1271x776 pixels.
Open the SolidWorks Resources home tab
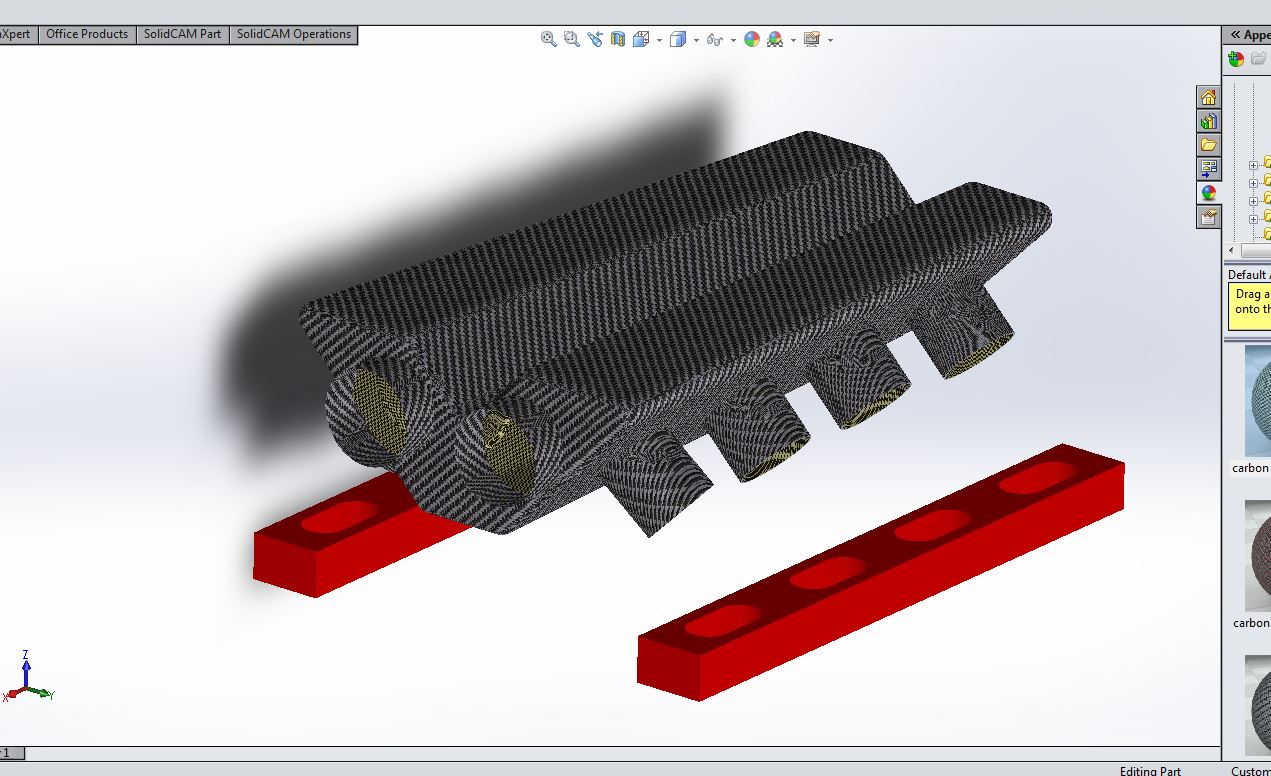click(x=1208, y=97)
